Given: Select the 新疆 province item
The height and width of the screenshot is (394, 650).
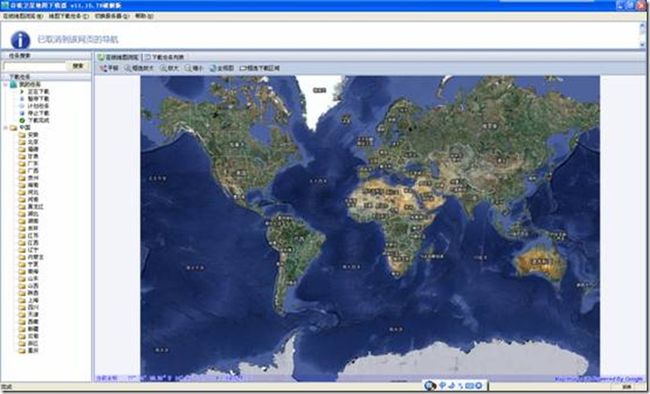Looking at the screenshot, I should pos(33,329).
